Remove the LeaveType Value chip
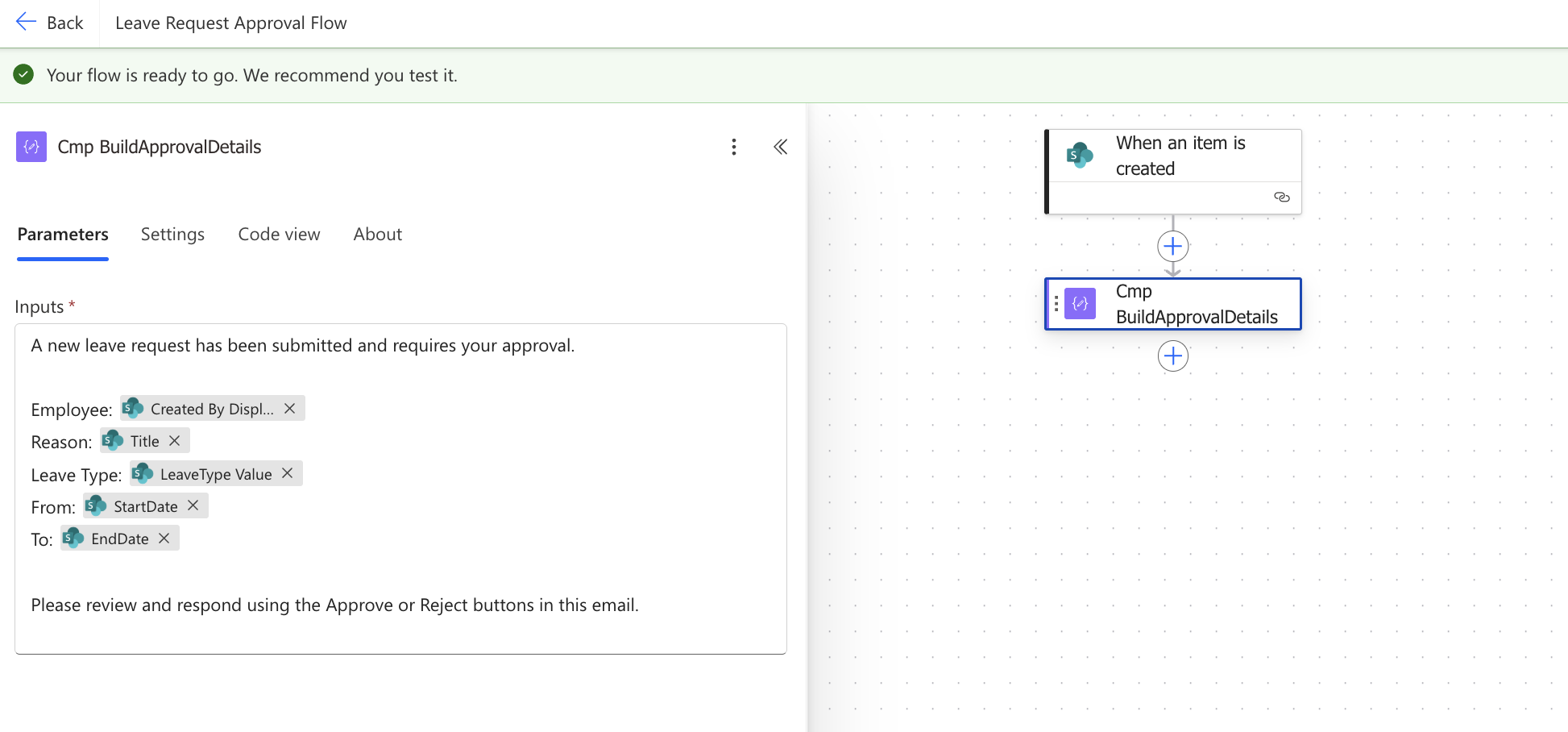The image size is (1568, 732). click(x=287, y=473)
